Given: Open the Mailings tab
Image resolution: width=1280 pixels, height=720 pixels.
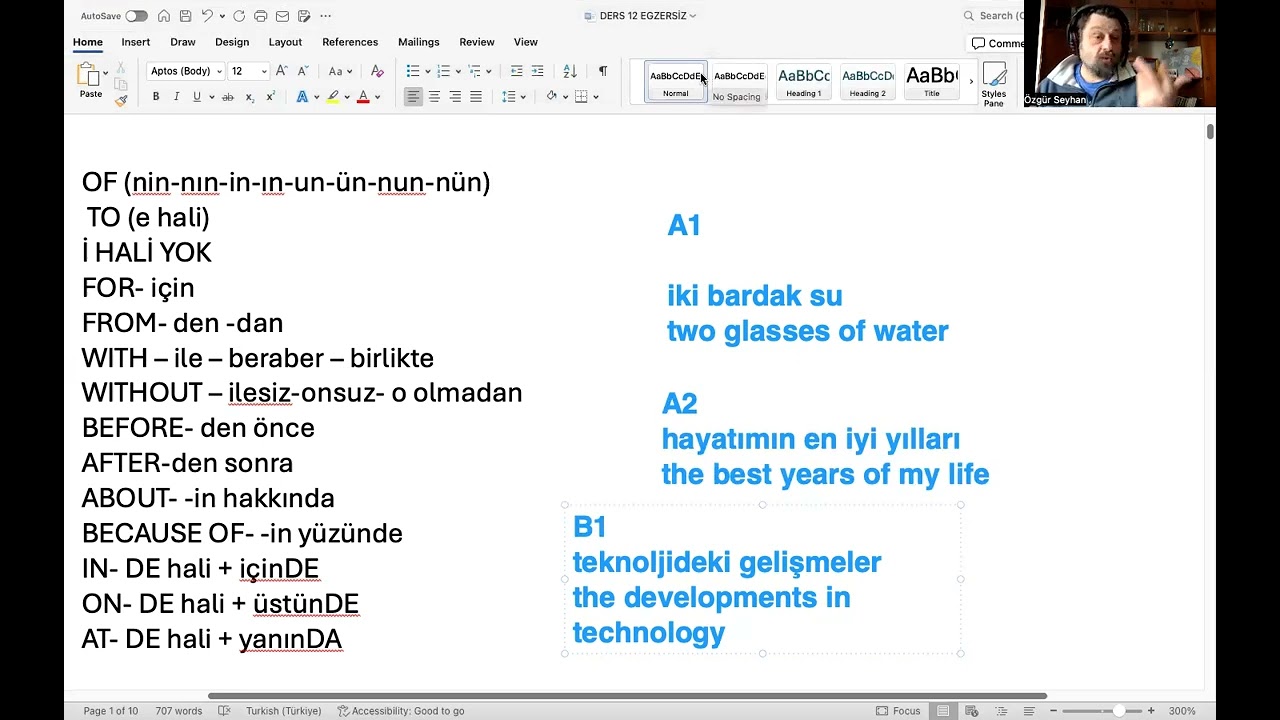Looking at the screenshot, I should pos(419,42).
